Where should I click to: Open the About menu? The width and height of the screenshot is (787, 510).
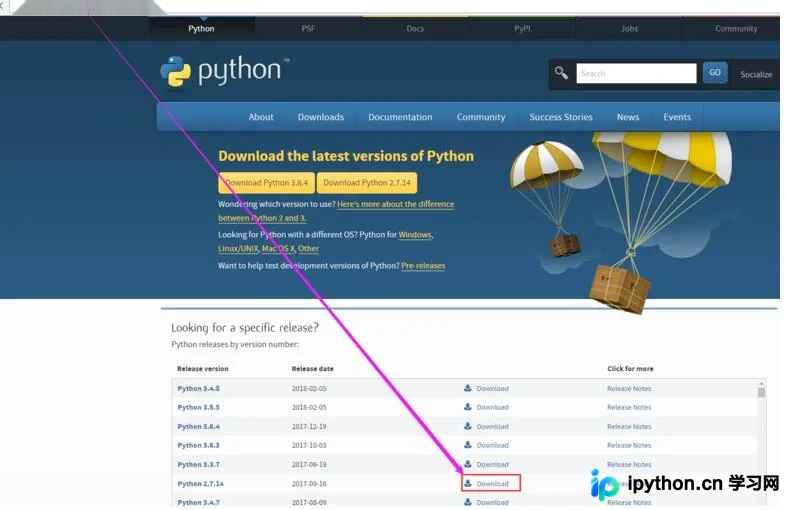point(261,117)
